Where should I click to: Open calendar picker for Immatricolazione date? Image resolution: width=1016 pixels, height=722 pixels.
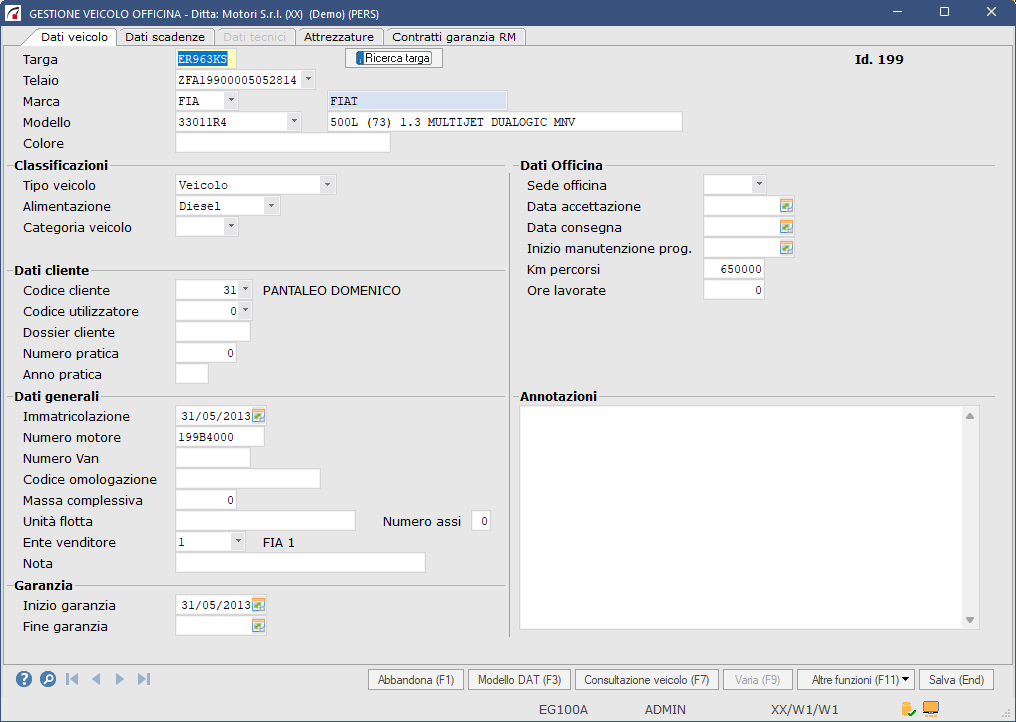click(x=258, y=416)
